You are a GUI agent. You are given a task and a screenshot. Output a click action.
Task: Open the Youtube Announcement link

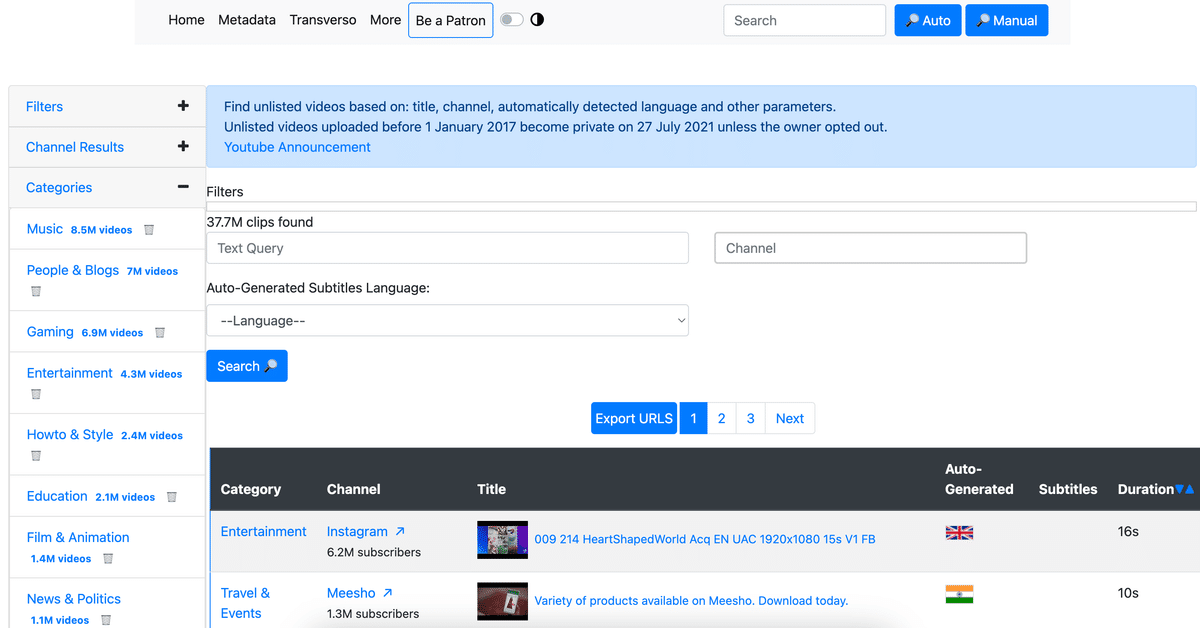click(297, 147)
